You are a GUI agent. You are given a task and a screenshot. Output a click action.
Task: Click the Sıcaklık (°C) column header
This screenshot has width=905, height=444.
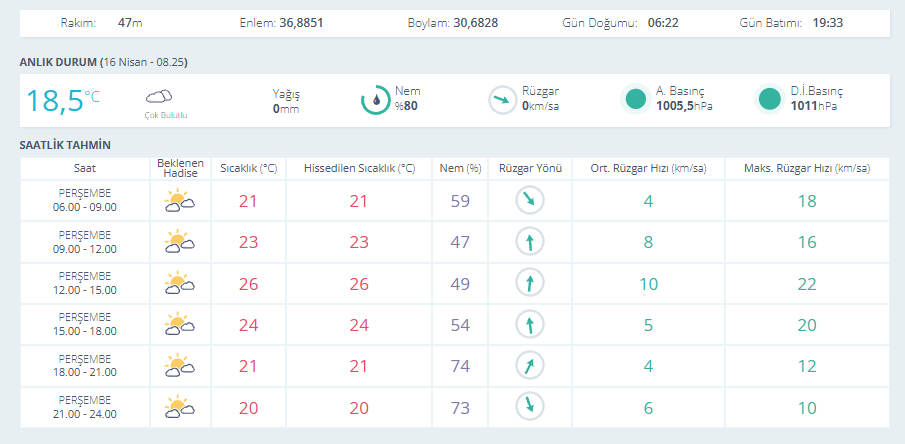coord(248,168)
